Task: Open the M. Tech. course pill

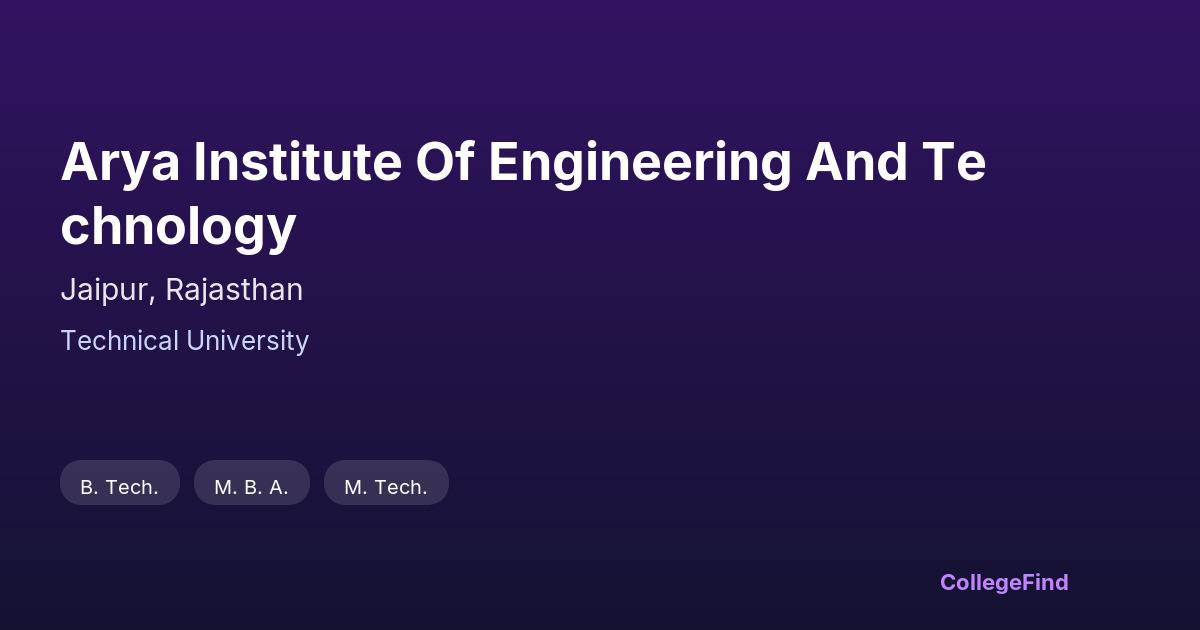Action: 386,487
